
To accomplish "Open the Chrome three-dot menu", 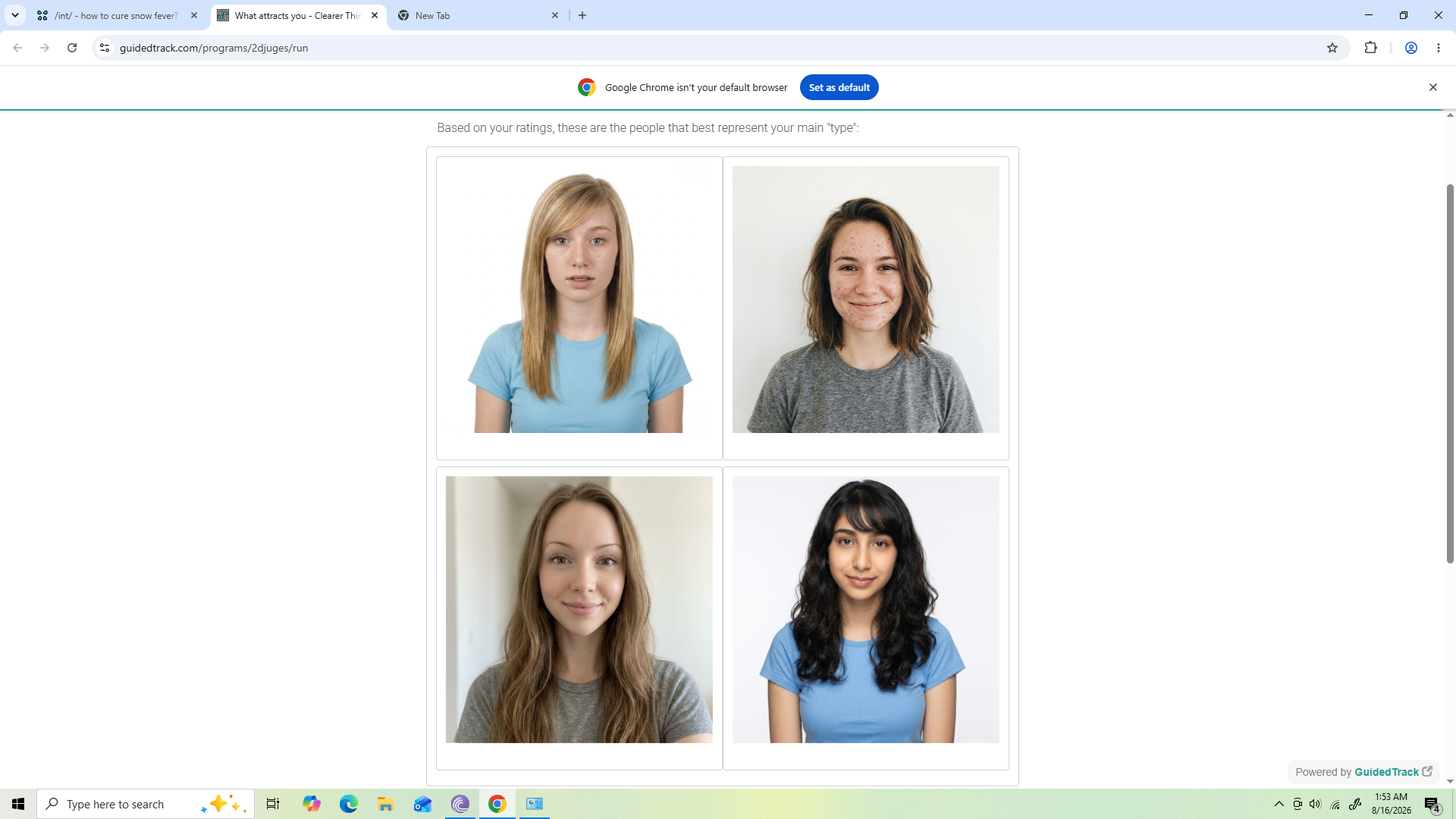I will tap(1439, 48).
